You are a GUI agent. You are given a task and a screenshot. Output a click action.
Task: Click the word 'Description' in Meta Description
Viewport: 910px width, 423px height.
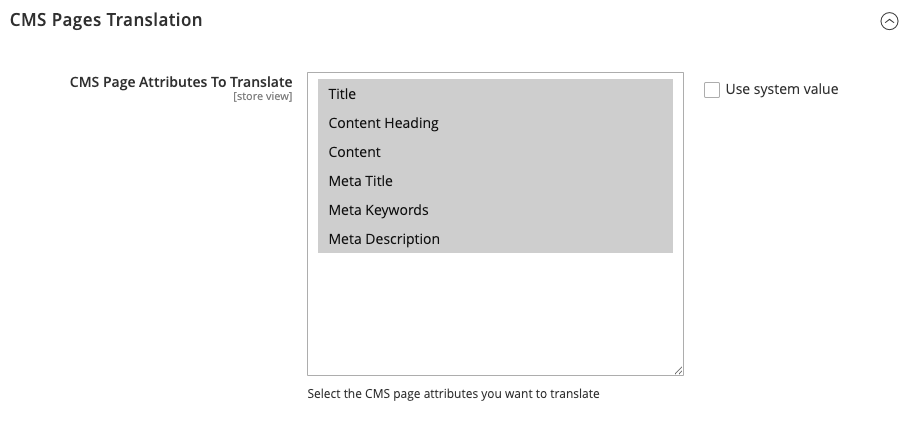pyautogui.click(x=402, y=239)
